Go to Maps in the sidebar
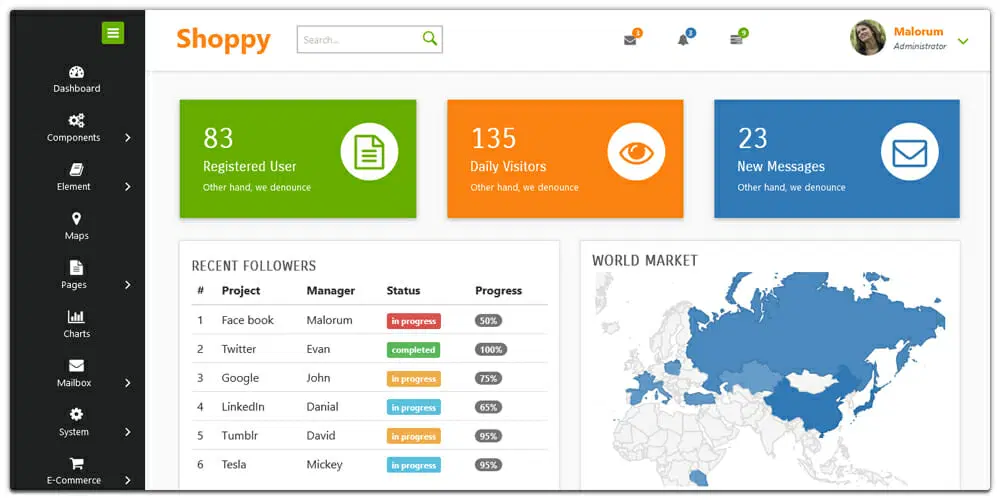This screenshot has height=500, width=1000. coord(77,226)
